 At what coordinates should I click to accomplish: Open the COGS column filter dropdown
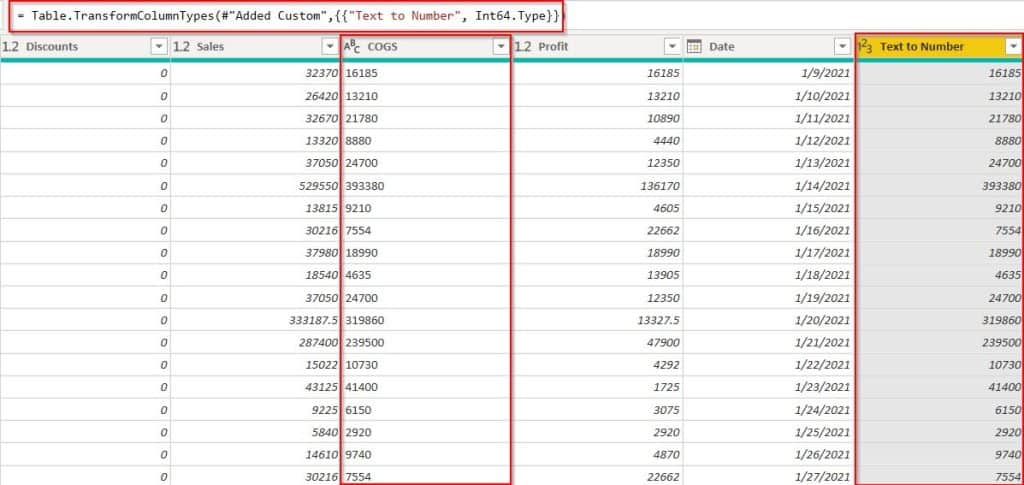[x=501, y=46]
